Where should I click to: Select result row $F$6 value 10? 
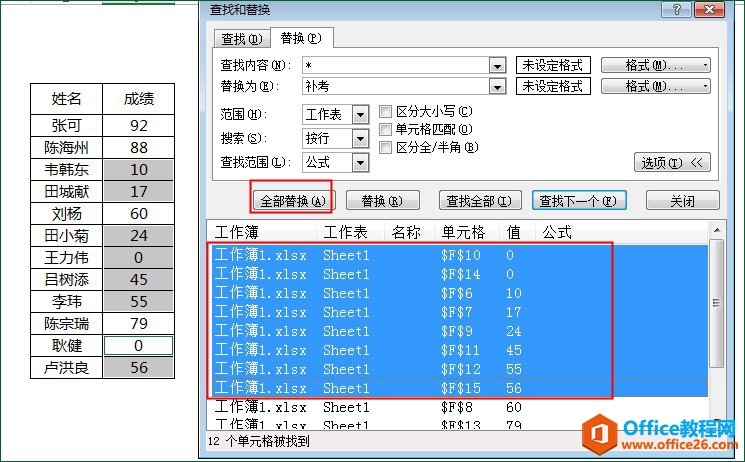pyautogui.click(x=458, y=293)
